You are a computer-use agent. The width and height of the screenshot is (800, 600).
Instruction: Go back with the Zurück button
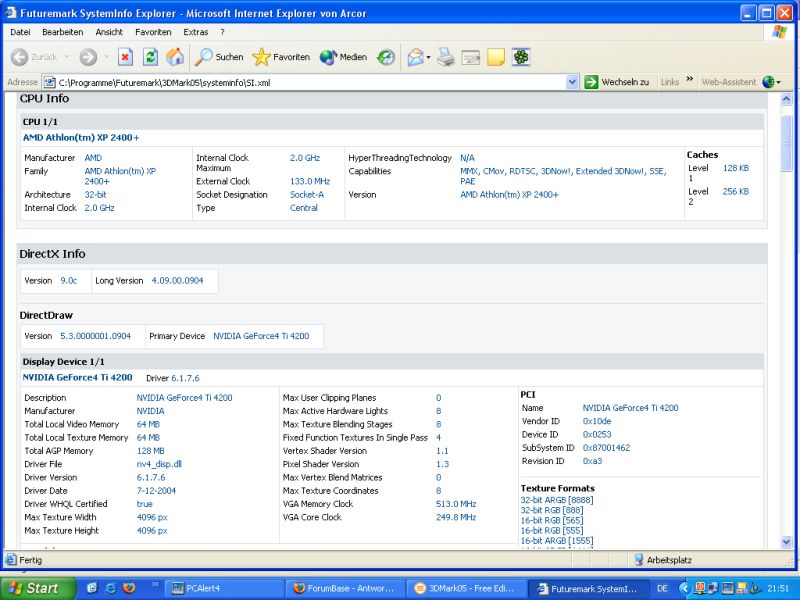[x=34, y=57]
